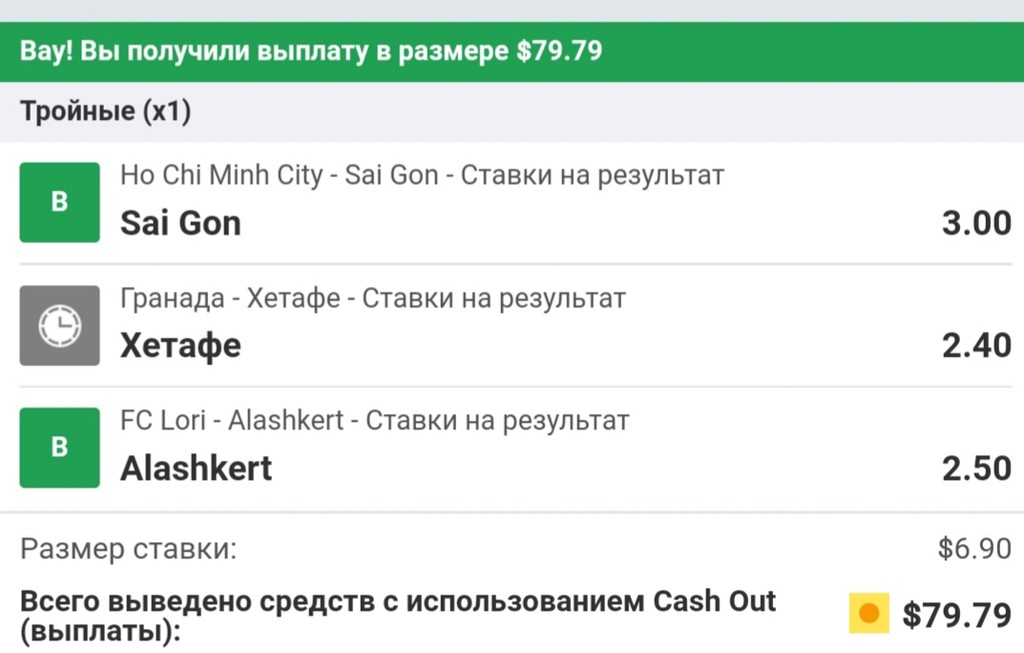Click the $79.79 Cash Out total amount

coord(956,615)
